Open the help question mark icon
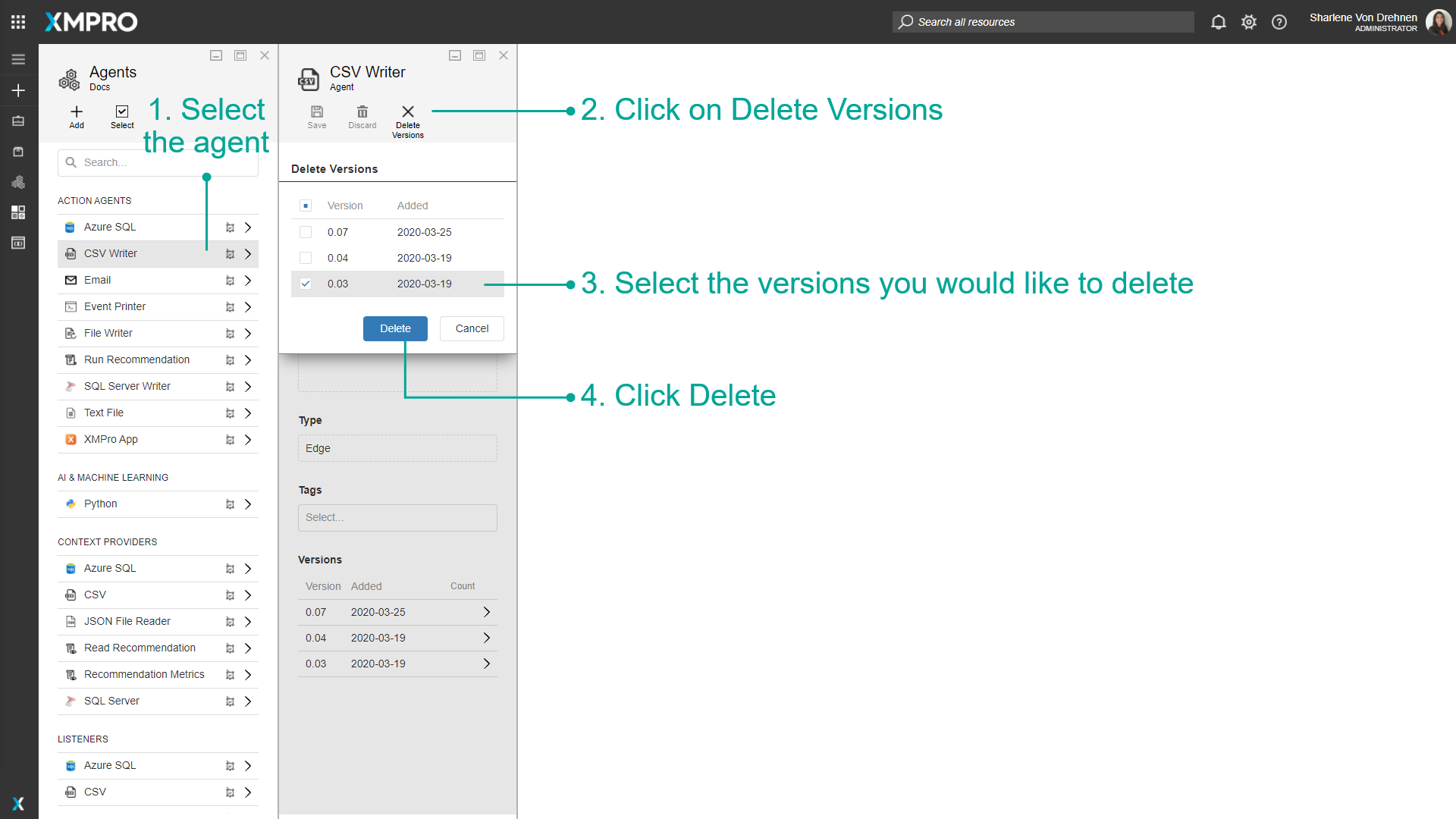1456x819 pixels. pyautogui.click(x=1279, y=22)
